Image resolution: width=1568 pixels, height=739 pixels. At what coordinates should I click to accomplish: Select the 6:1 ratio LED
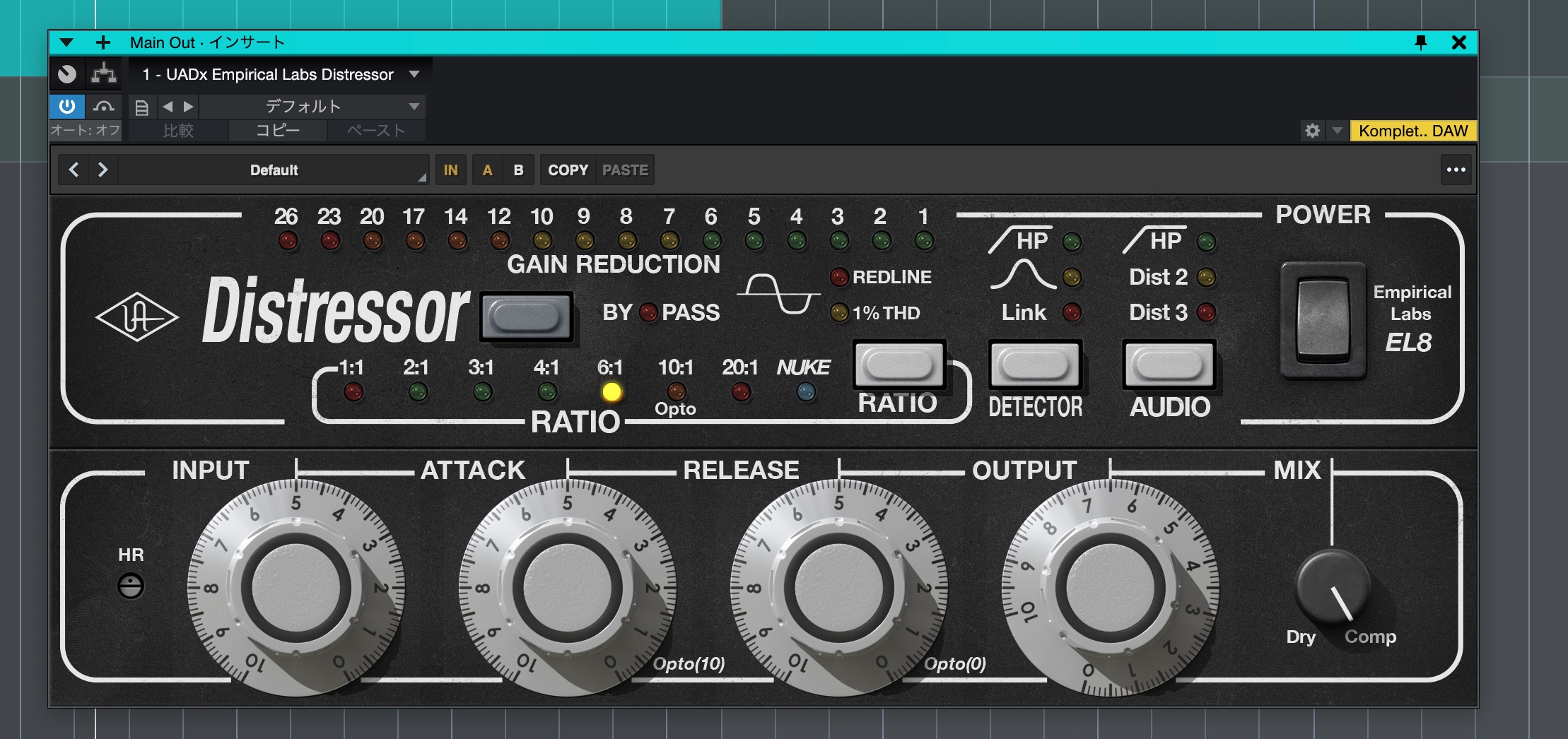coord(612,391)
